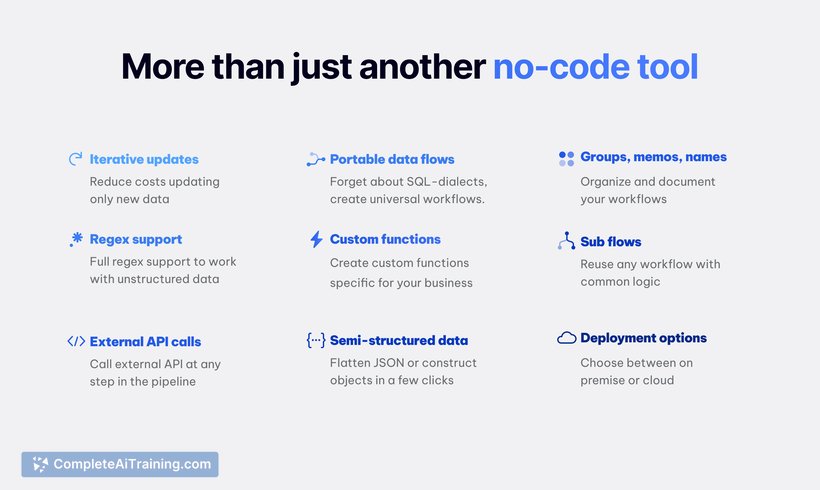Viewport: 820px width, 490px height.
Task: Click the Deployment options cloud icon
Action: coord(566,338)
